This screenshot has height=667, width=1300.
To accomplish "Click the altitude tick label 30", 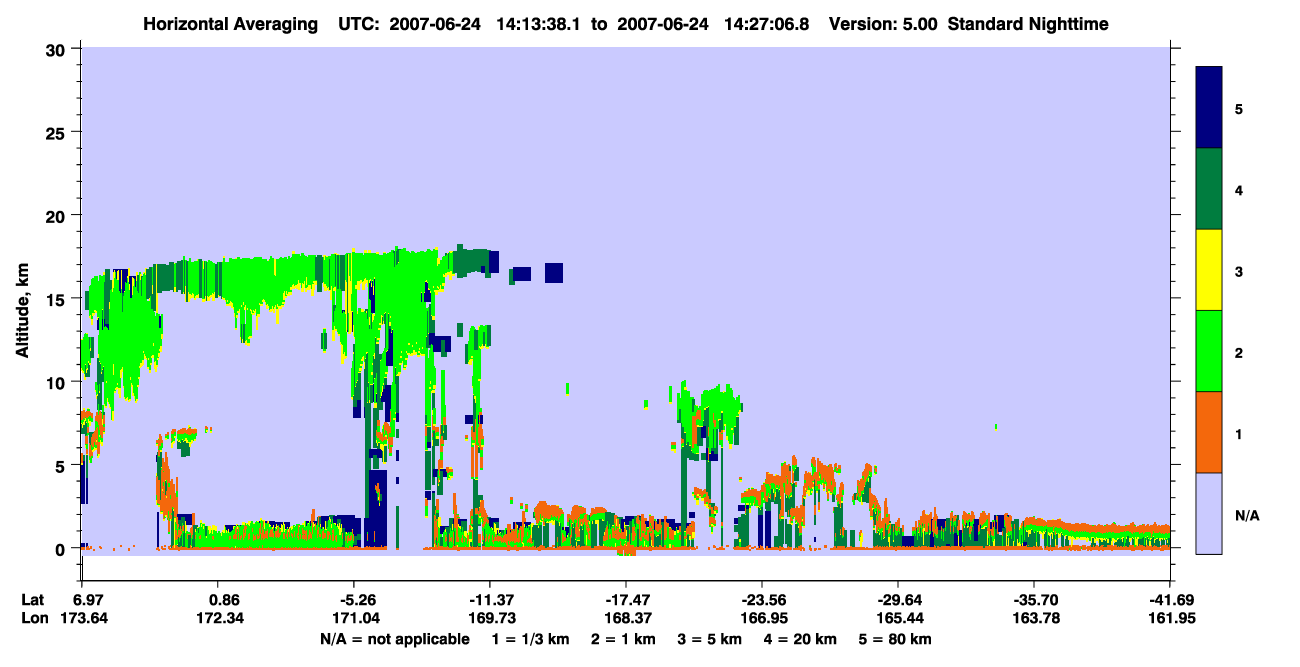I will (58, 49).
